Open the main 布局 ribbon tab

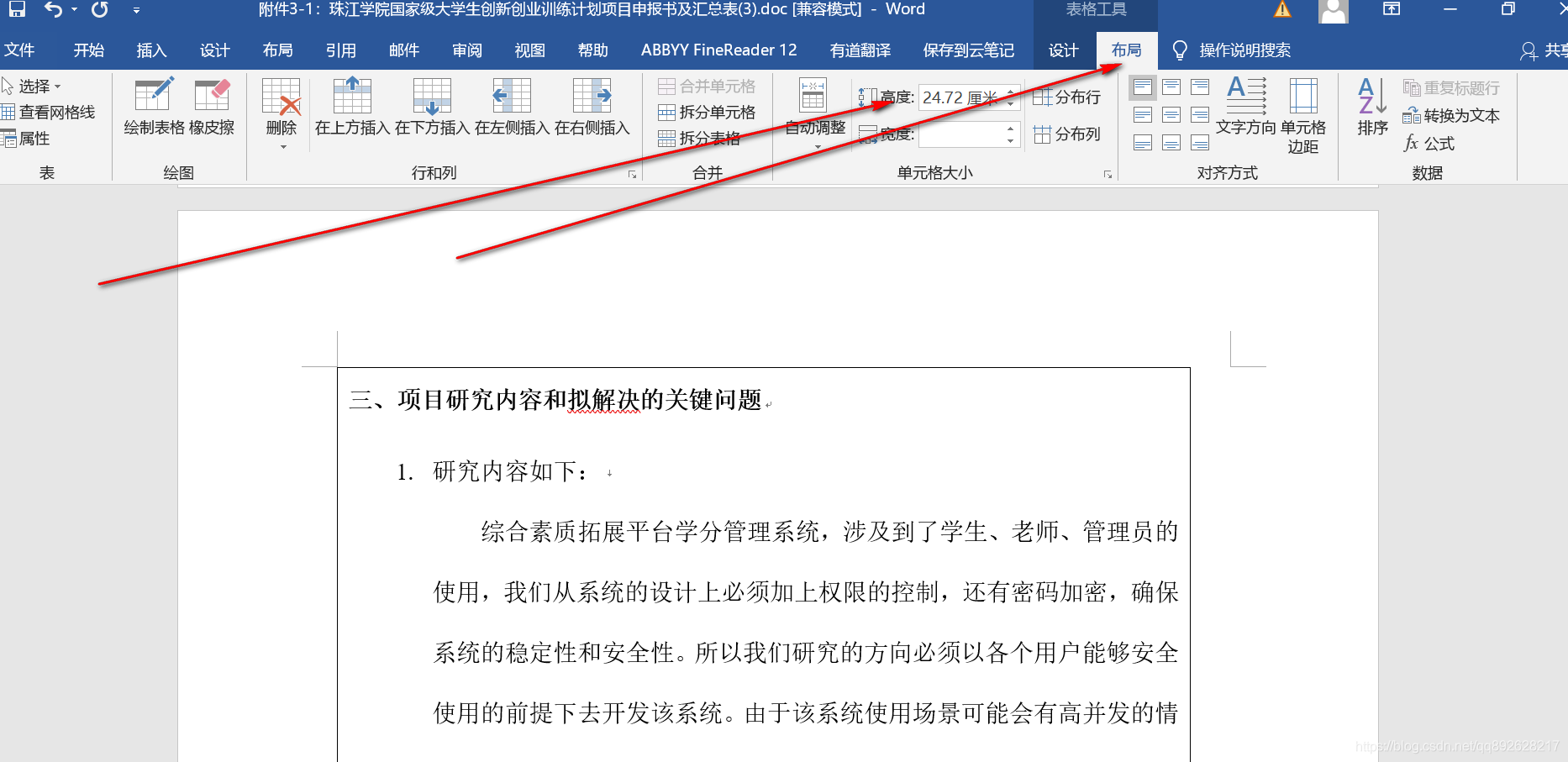click(x=277, y=50)
